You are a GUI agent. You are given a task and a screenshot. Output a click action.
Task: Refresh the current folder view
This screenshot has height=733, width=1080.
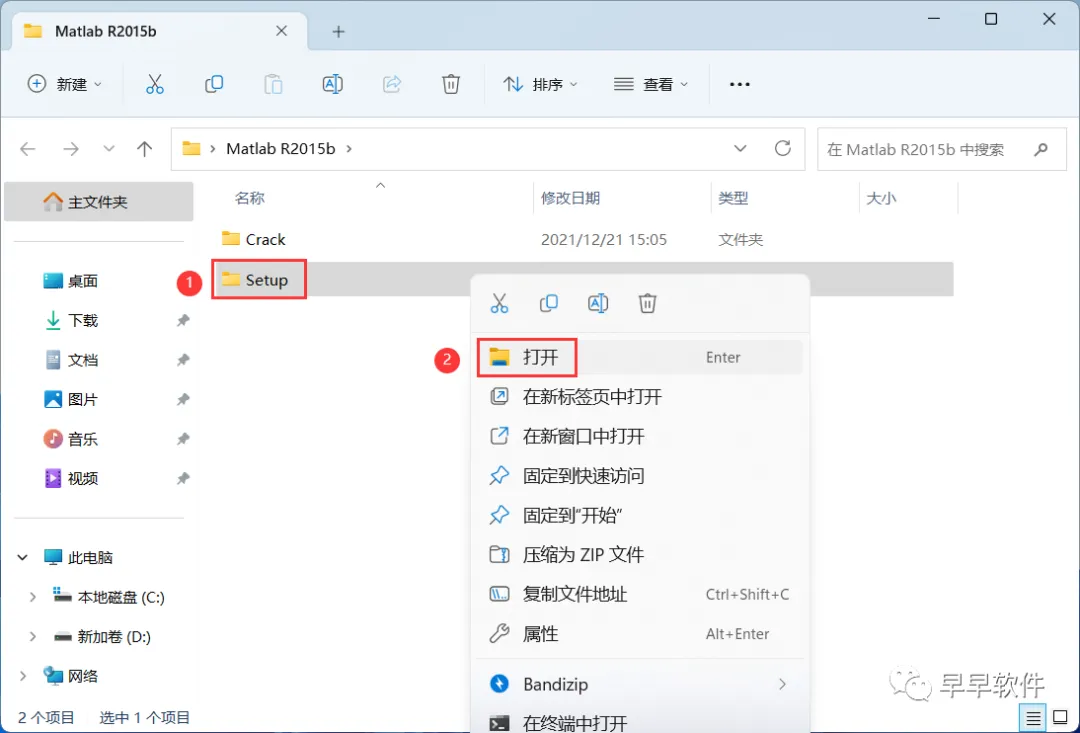tap(782, 148)
